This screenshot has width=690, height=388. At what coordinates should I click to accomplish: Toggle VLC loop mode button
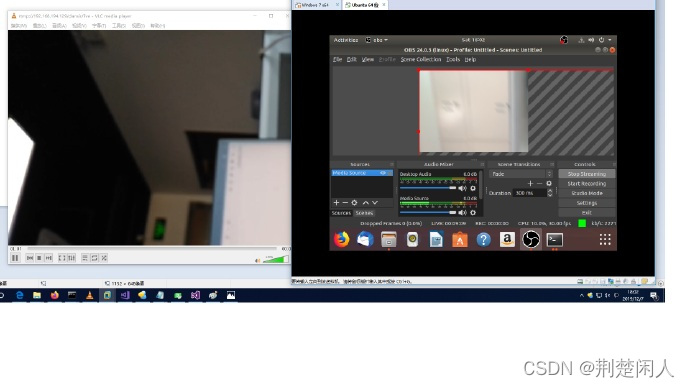point(95,258)
